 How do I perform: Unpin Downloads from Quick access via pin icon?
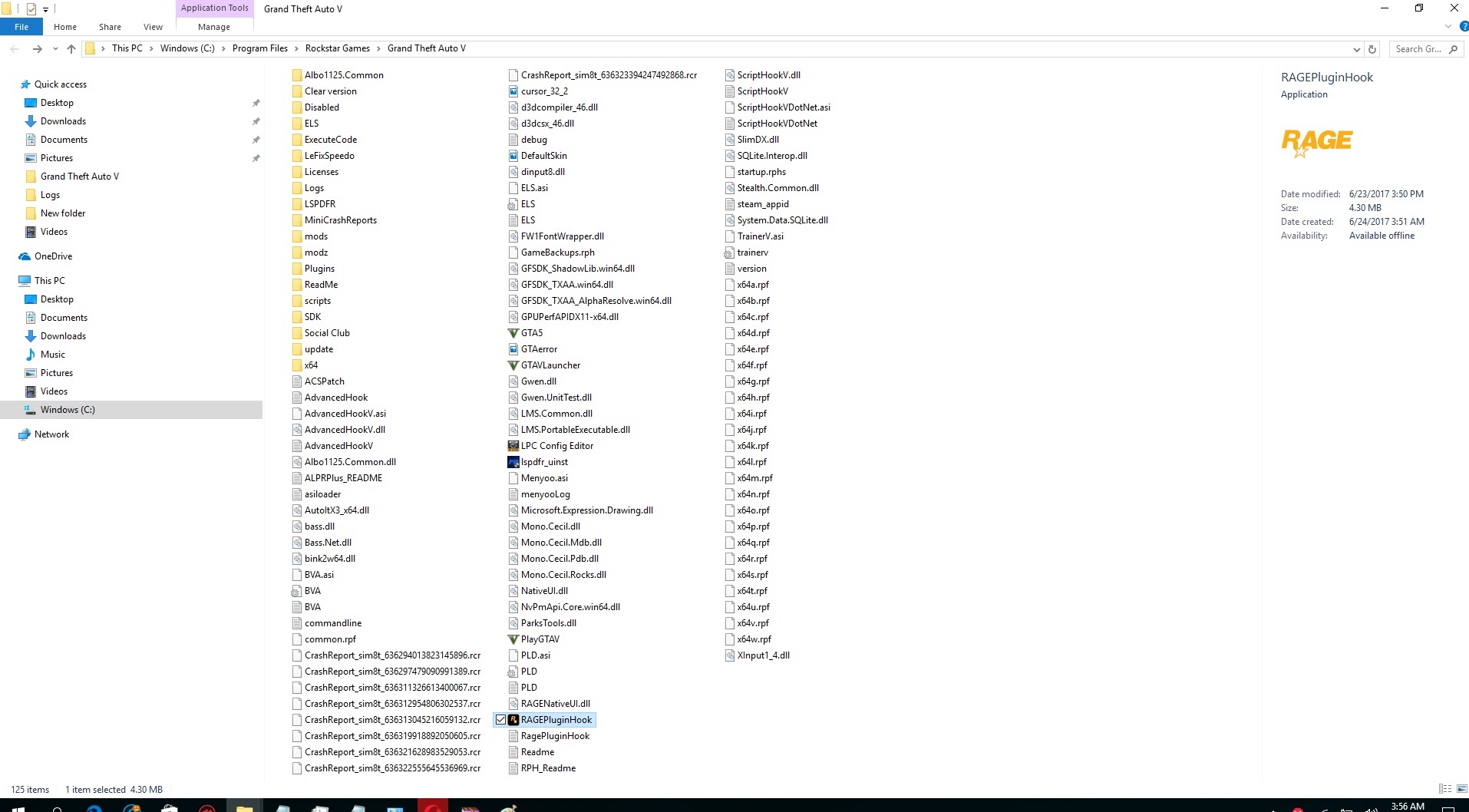pyautogui.click(x=256, y=121)
